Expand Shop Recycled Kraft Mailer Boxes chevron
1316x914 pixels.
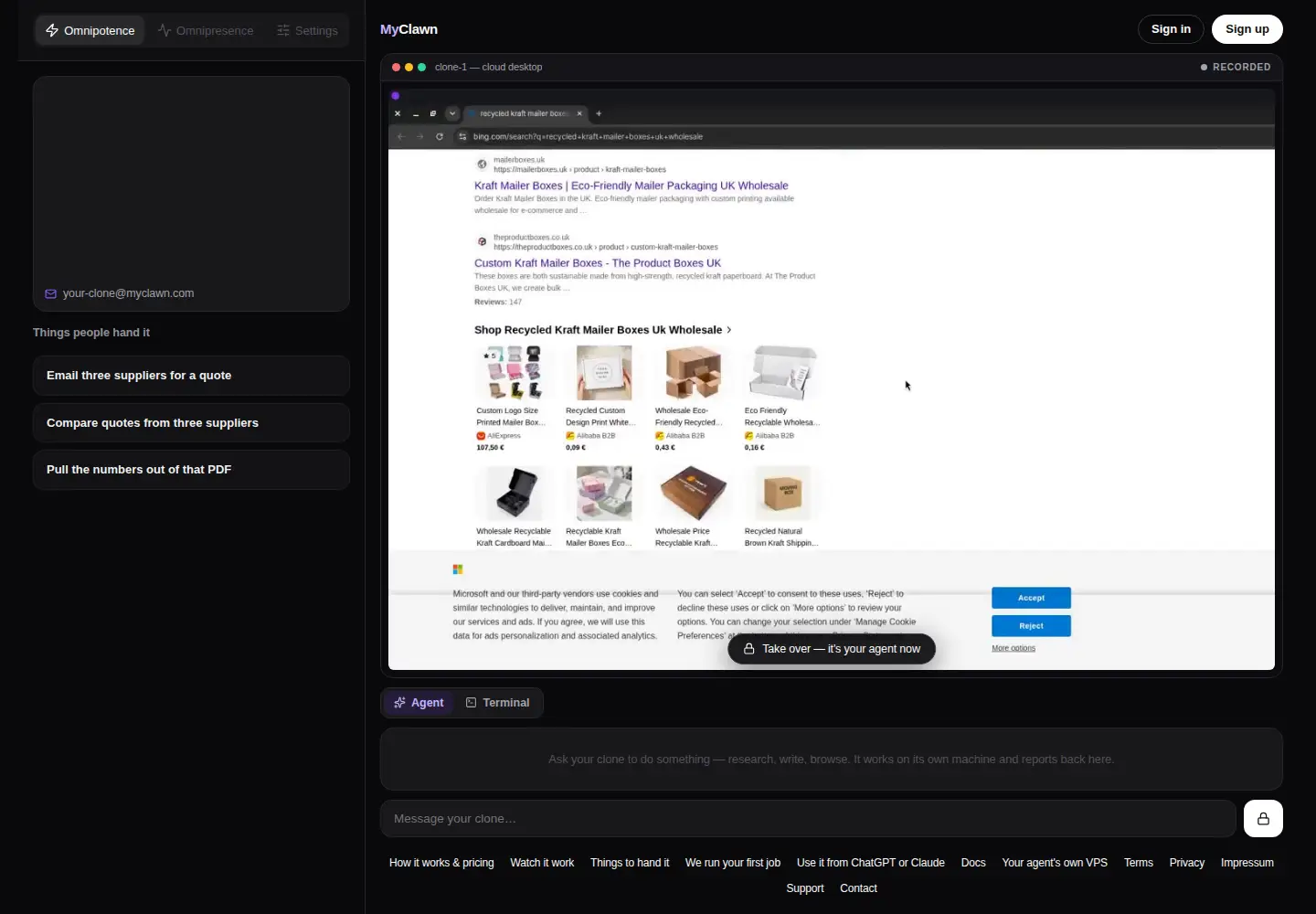point(728,330)
